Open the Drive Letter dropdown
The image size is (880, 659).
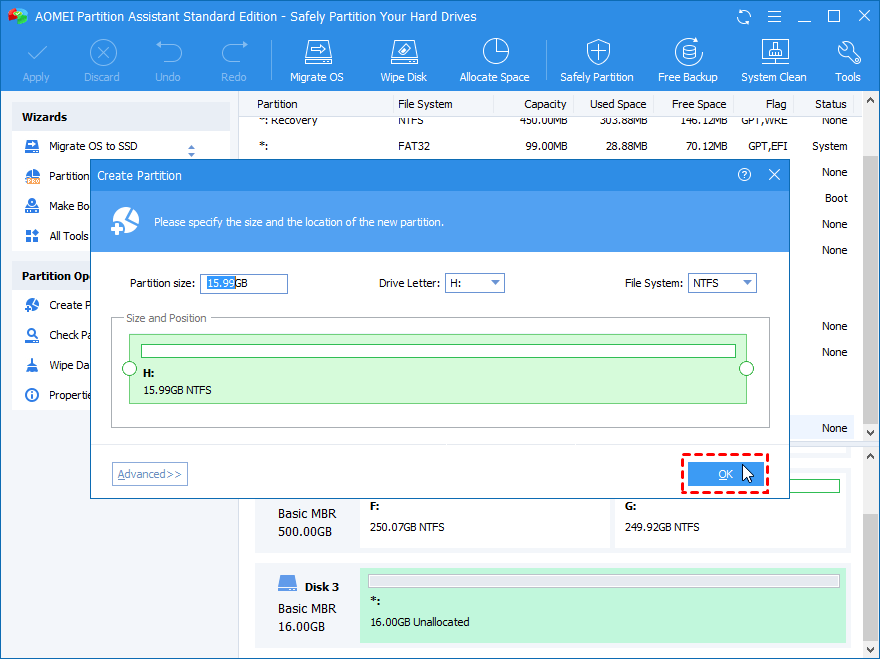click(x=475, y=283)
